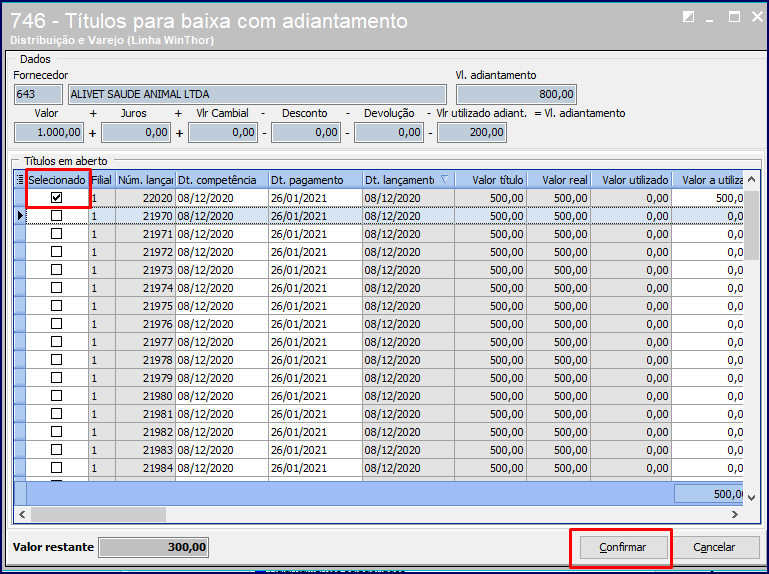
Task: Click the vertical scrollbar down arrow
Action: point(752,497)
